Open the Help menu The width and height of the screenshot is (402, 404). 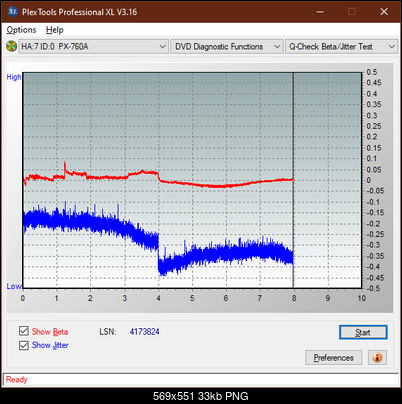tap(55, 30)
